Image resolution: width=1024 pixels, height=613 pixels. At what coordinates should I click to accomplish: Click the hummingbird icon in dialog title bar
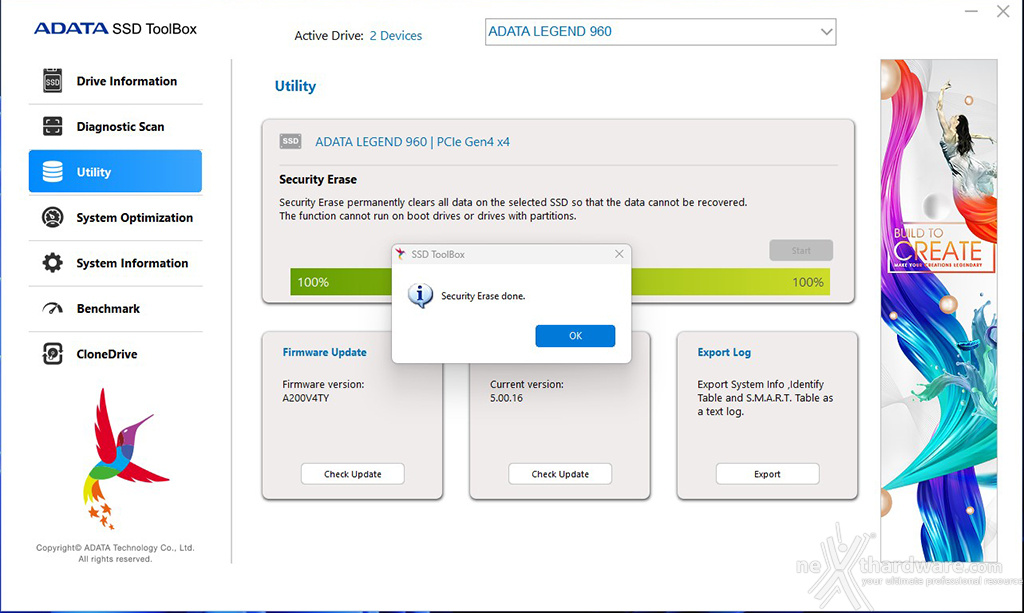click(400, 254)
